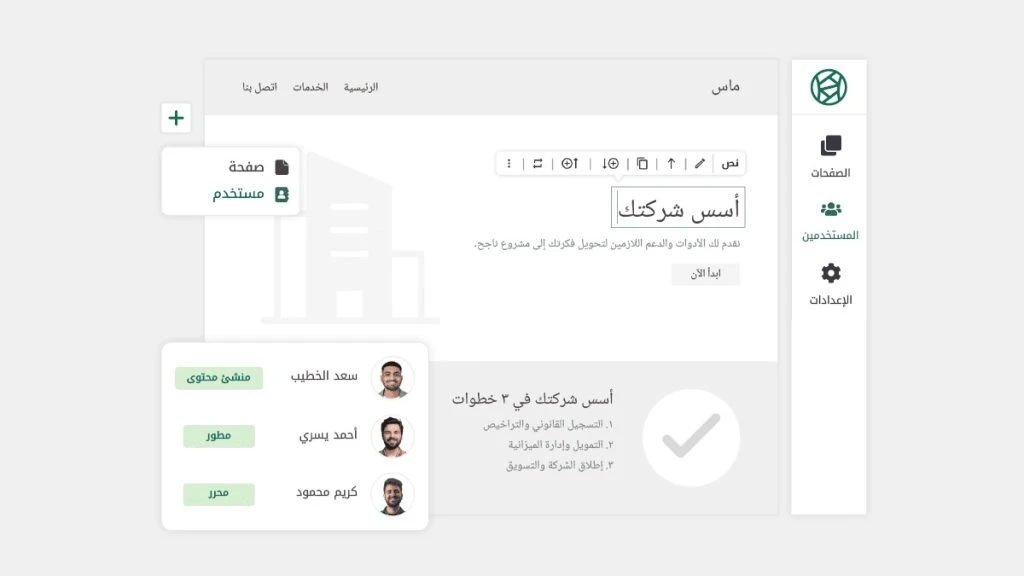Click step ٣. إطلاق الشركة والتسويق

pyautogui.click(x=560, y=466)
